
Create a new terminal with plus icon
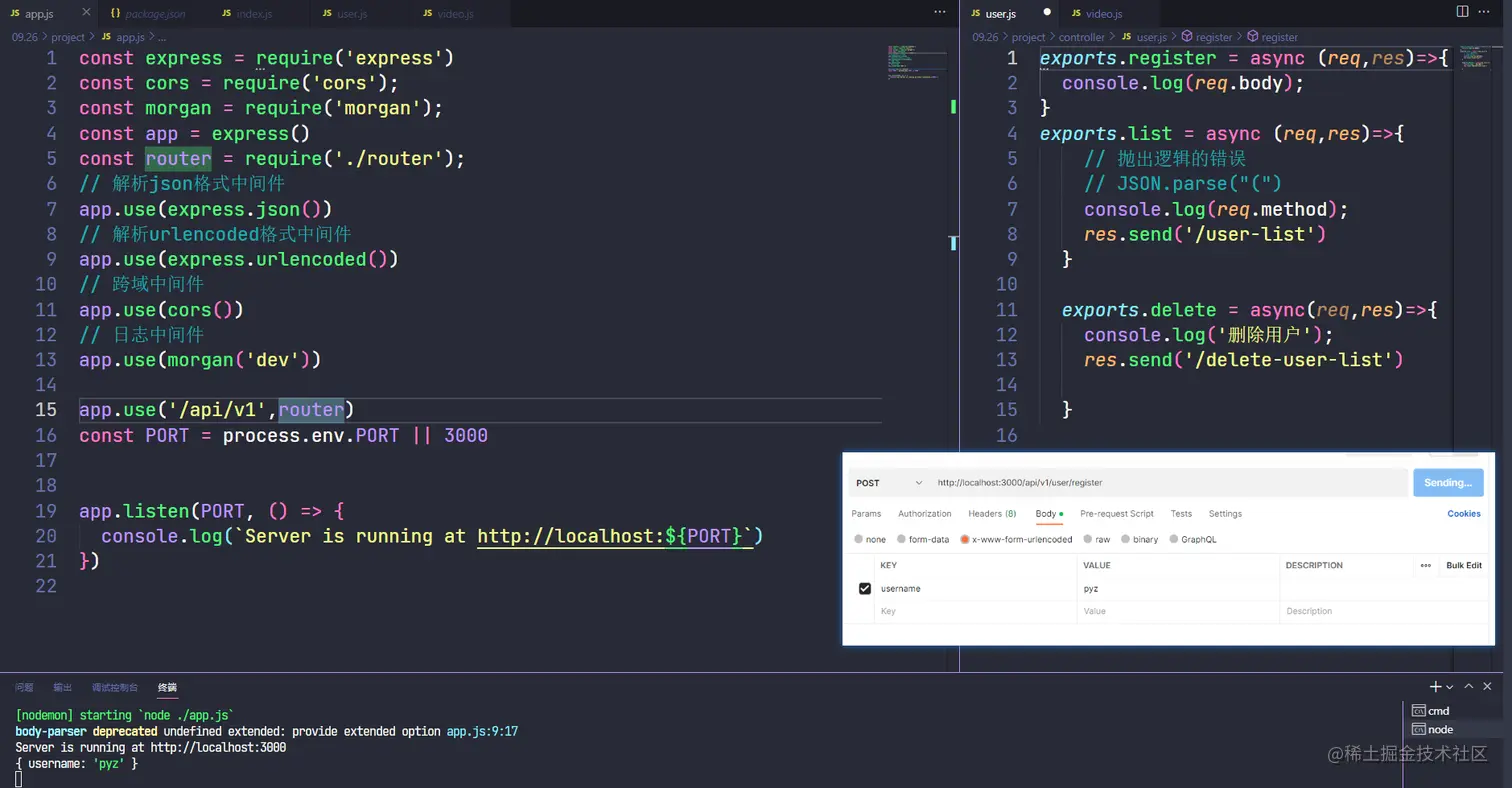(1436, 687)
